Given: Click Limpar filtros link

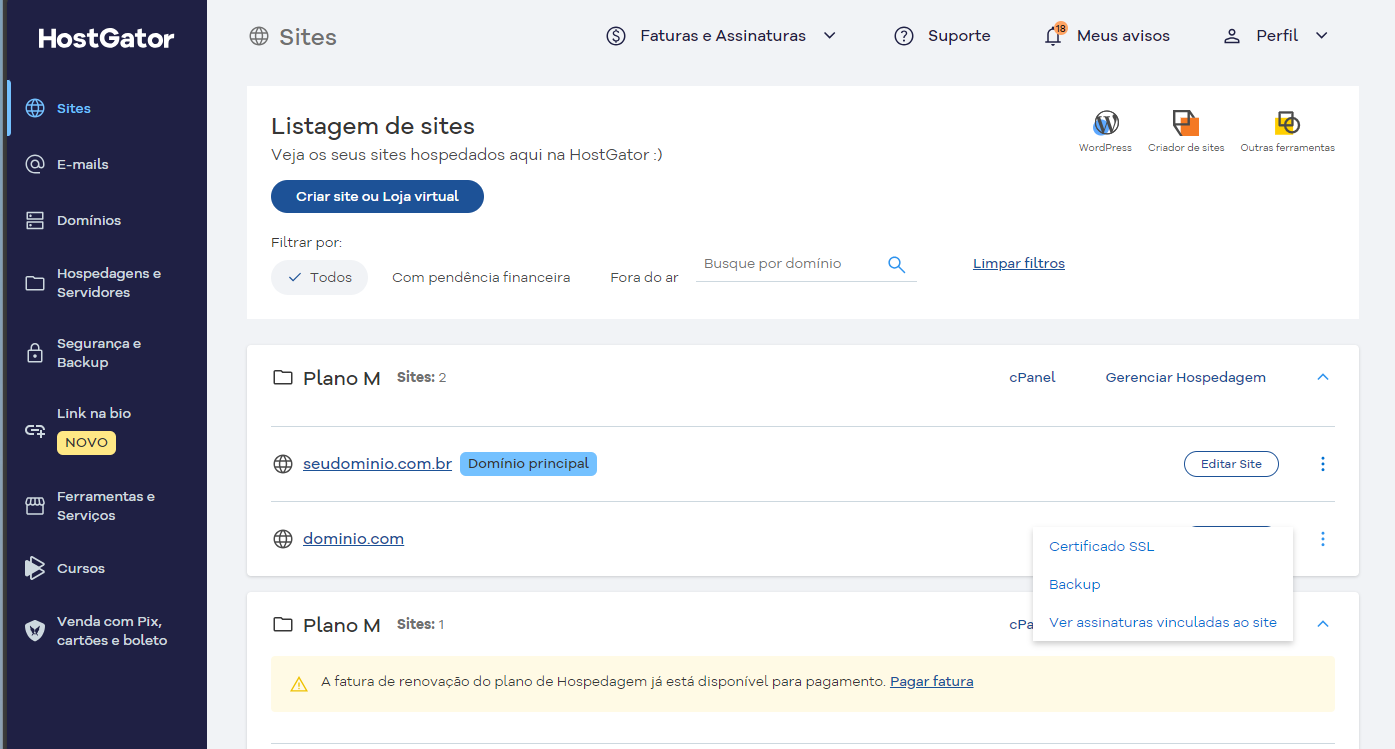Looking at the screenshot, I should coord(1019,264).
